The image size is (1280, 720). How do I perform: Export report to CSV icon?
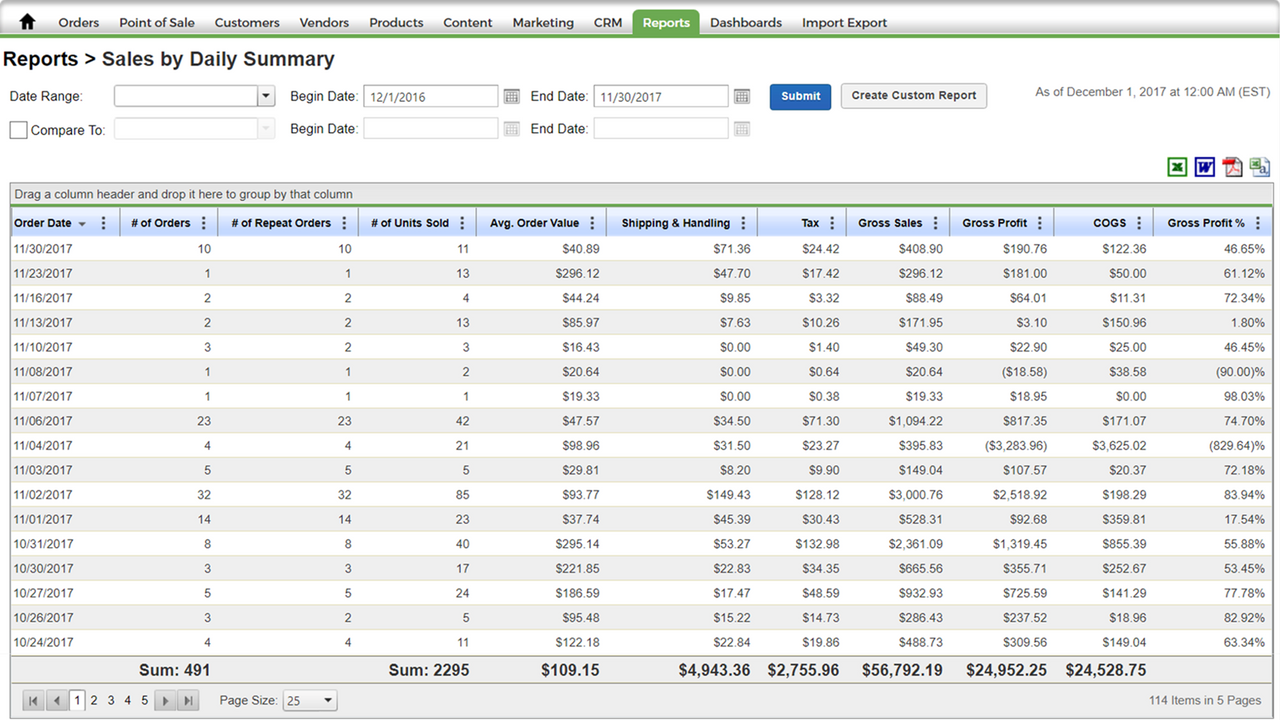1260,167
